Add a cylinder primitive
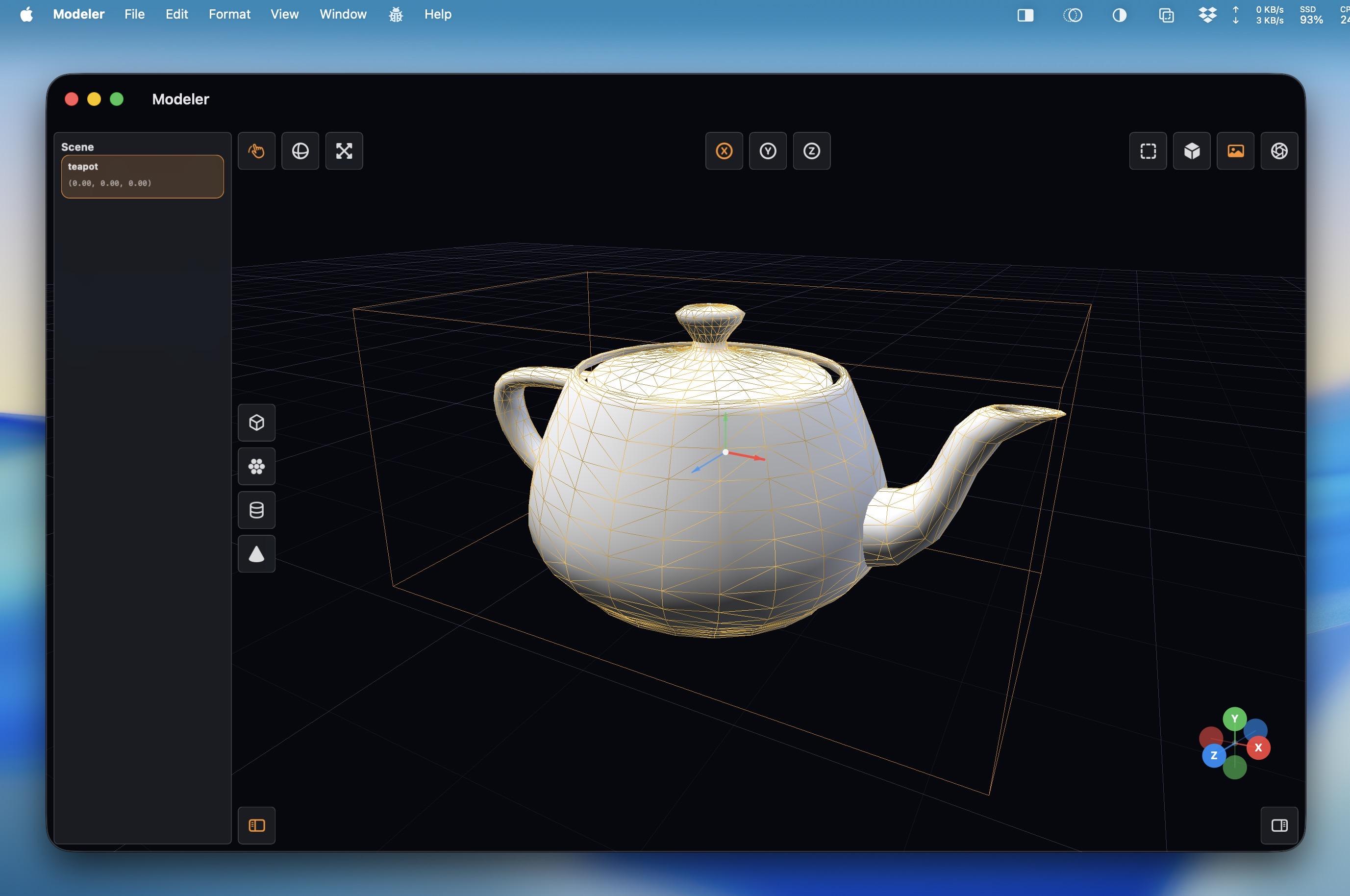Image resolution: width=1350 pixels, height=896 pixels. pyautogui.click(x=256, y=510)
